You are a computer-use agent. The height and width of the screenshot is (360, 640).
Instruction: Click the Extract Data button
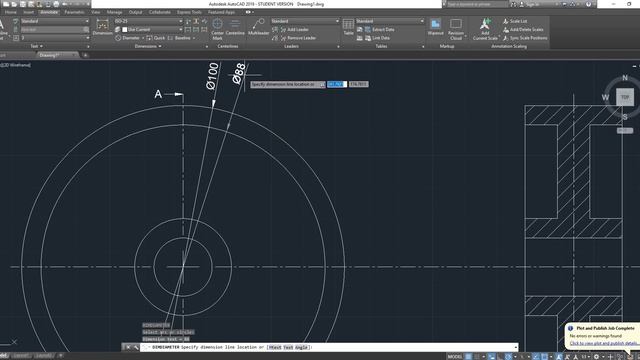(x=379, y=29)
